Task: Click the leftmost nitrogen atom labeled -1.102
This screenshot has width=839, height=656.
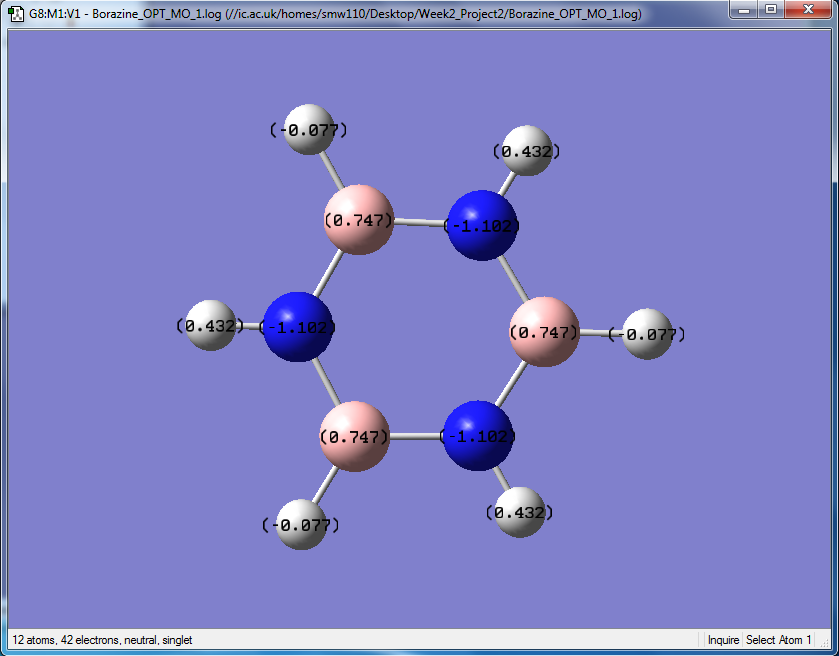Action: (x=298, y=327)
